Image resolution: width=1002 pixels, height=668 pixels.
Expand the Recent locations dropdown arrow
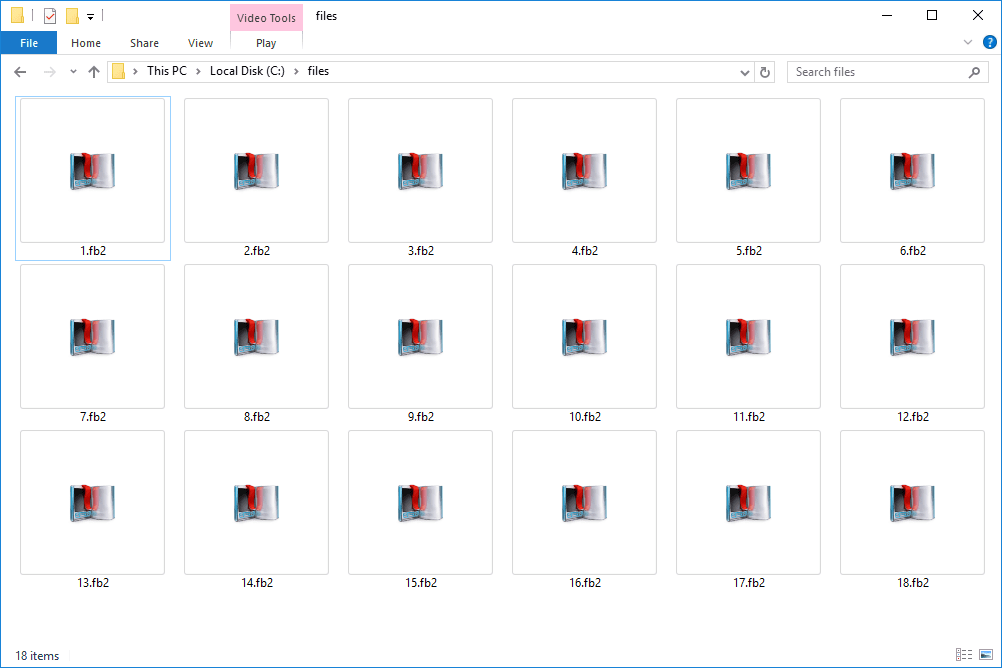(x=73, y=72)
